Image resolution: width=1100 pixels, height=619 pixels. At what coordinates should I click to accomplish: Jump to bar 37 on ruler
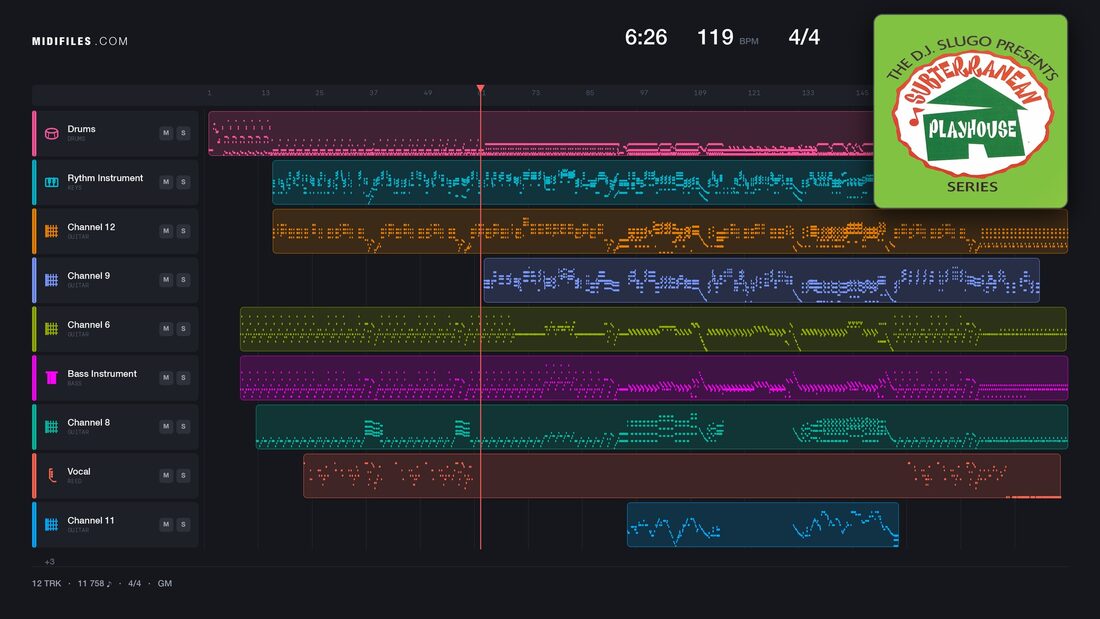[373, 93]
